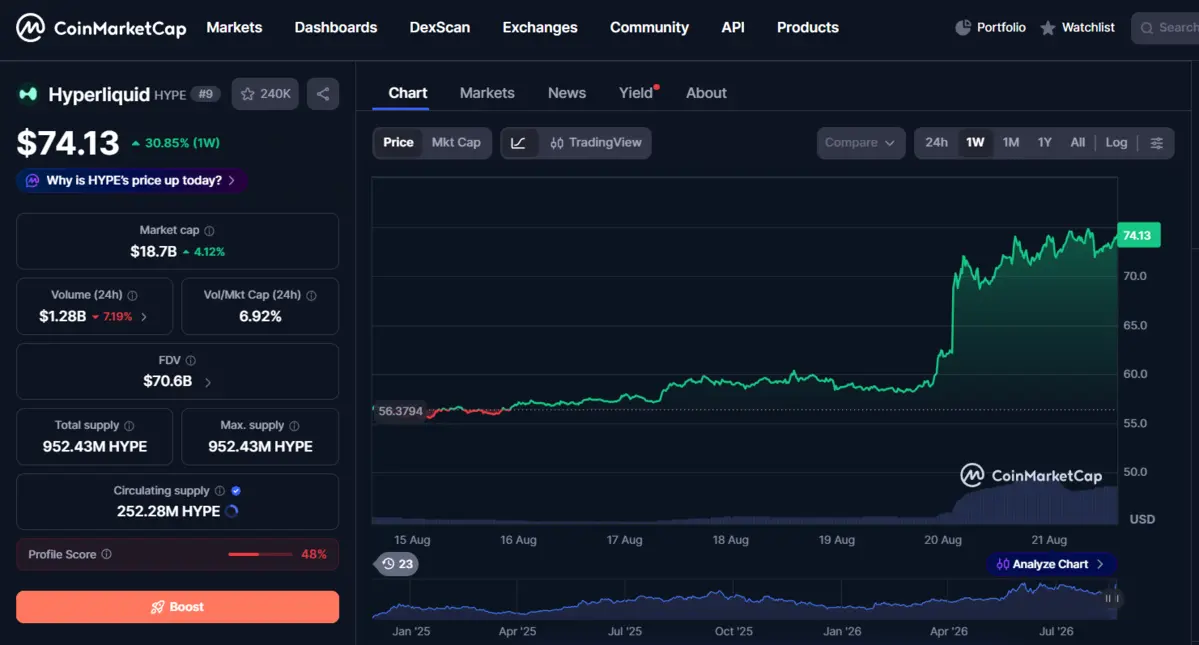Set chart range to All
The height and width of the screenshot is (645, 1199).
[1077, 143]
